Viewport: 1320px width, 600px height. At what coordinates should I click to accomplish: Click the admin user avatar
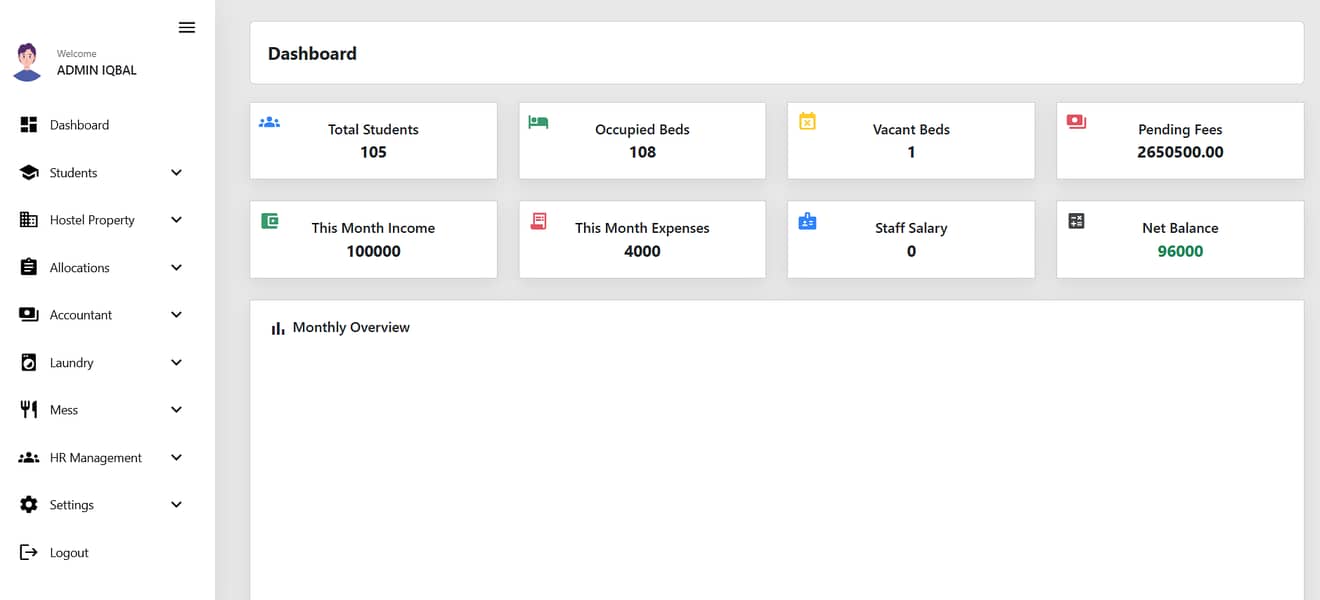27,62
